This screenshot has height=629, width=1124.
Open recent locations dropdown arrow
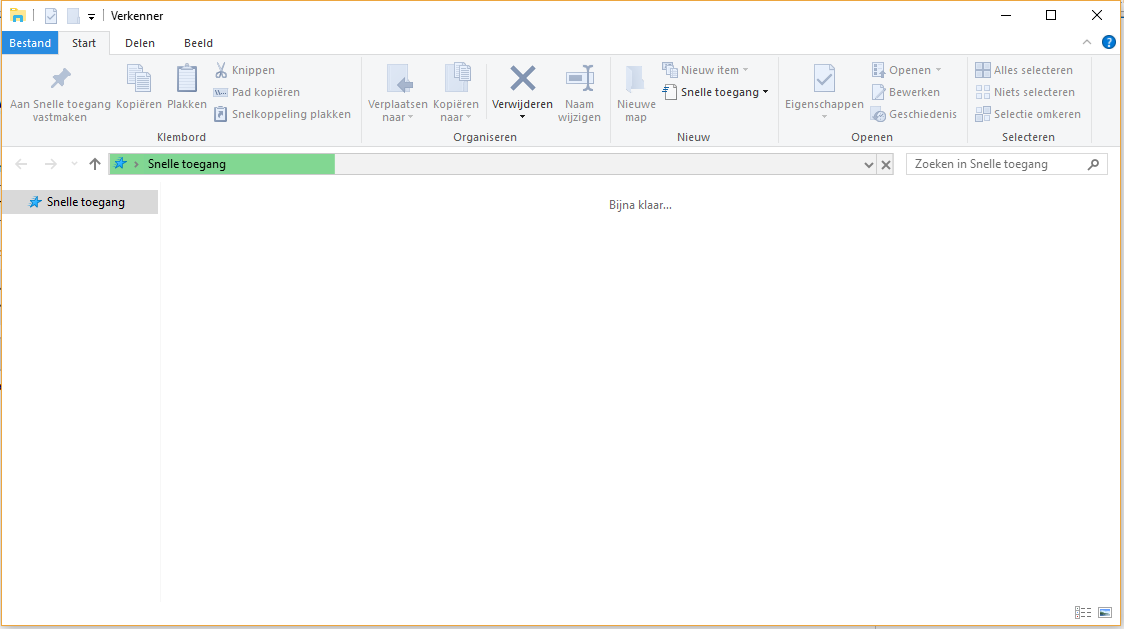(74, 164)
